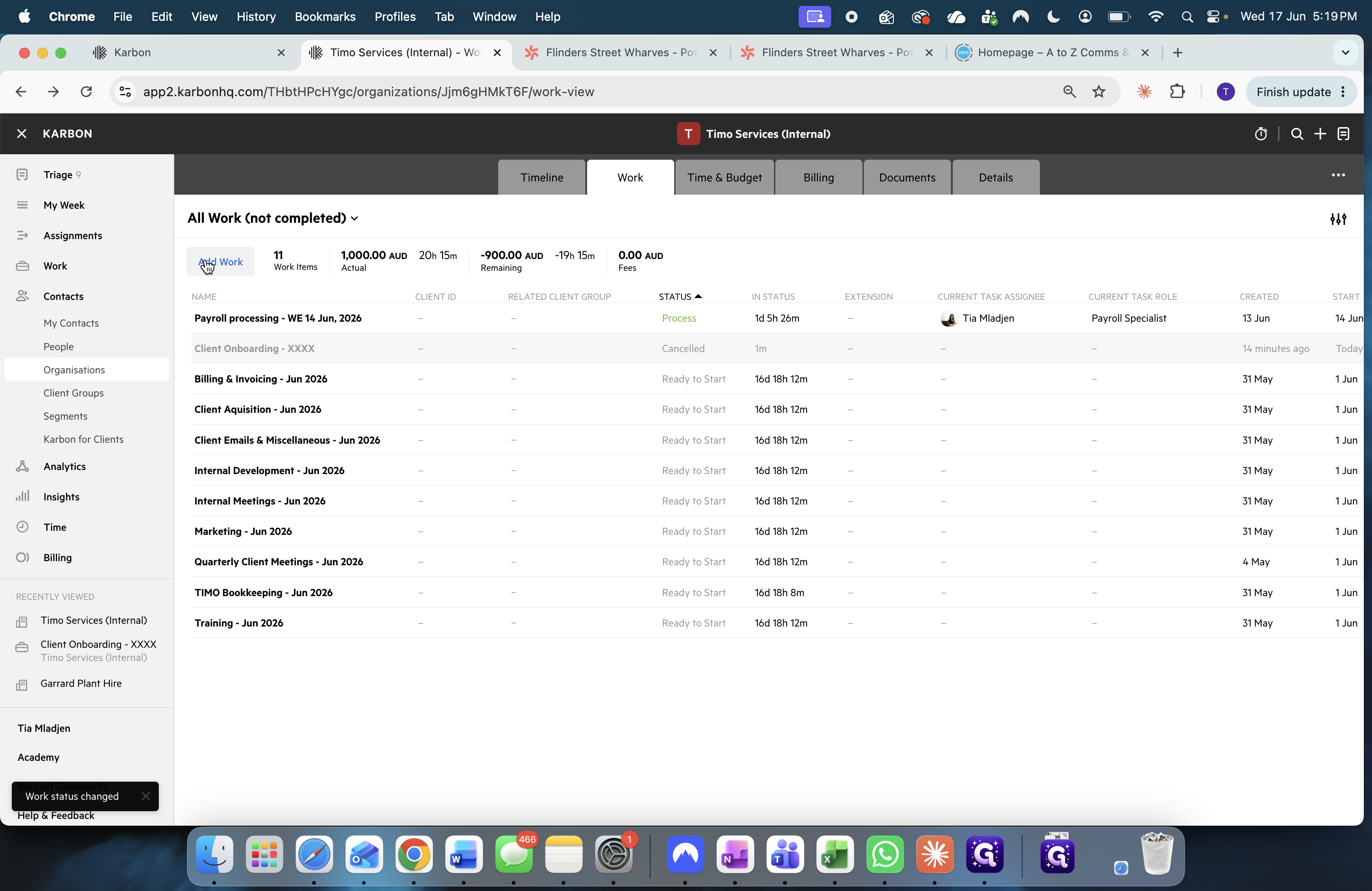Open People in the sidebar
This screenshot has width=1372, height=891.
(58, 347)
